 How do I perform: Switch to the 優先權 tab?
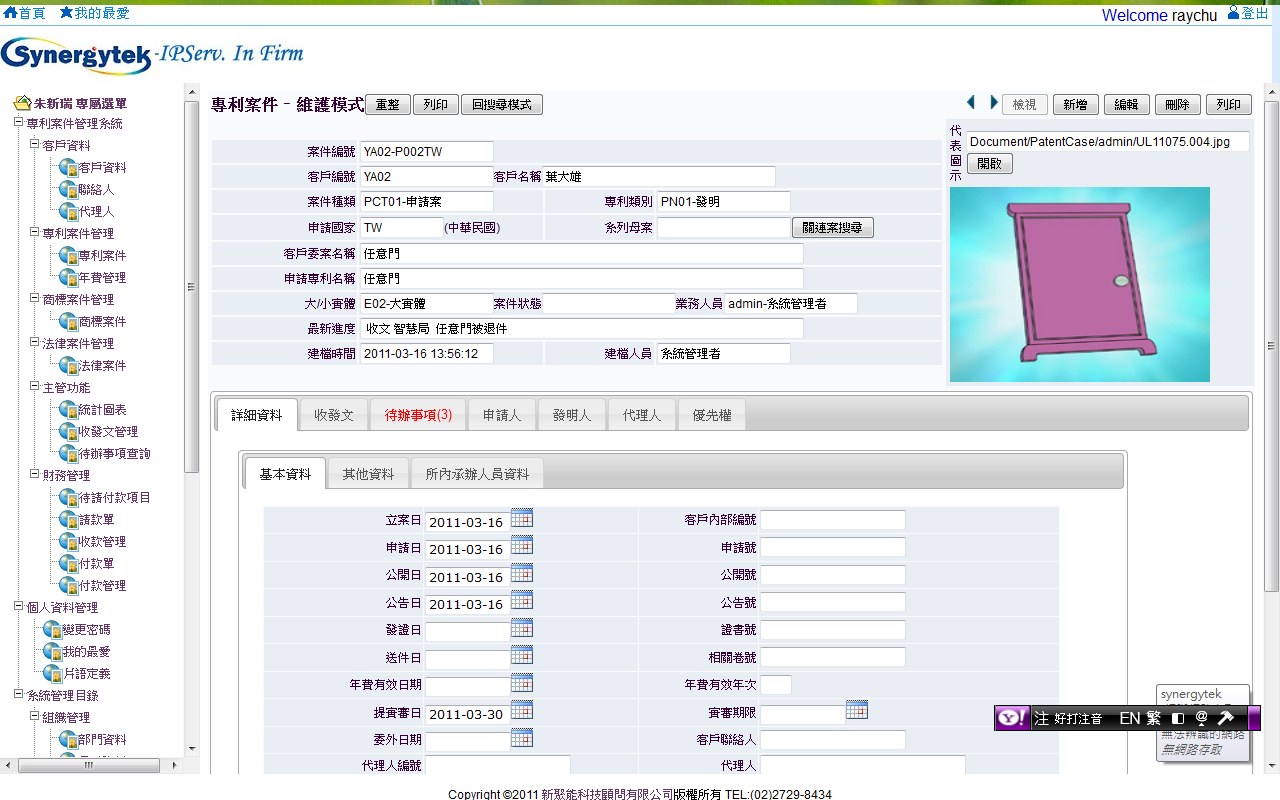pos(712,415)
